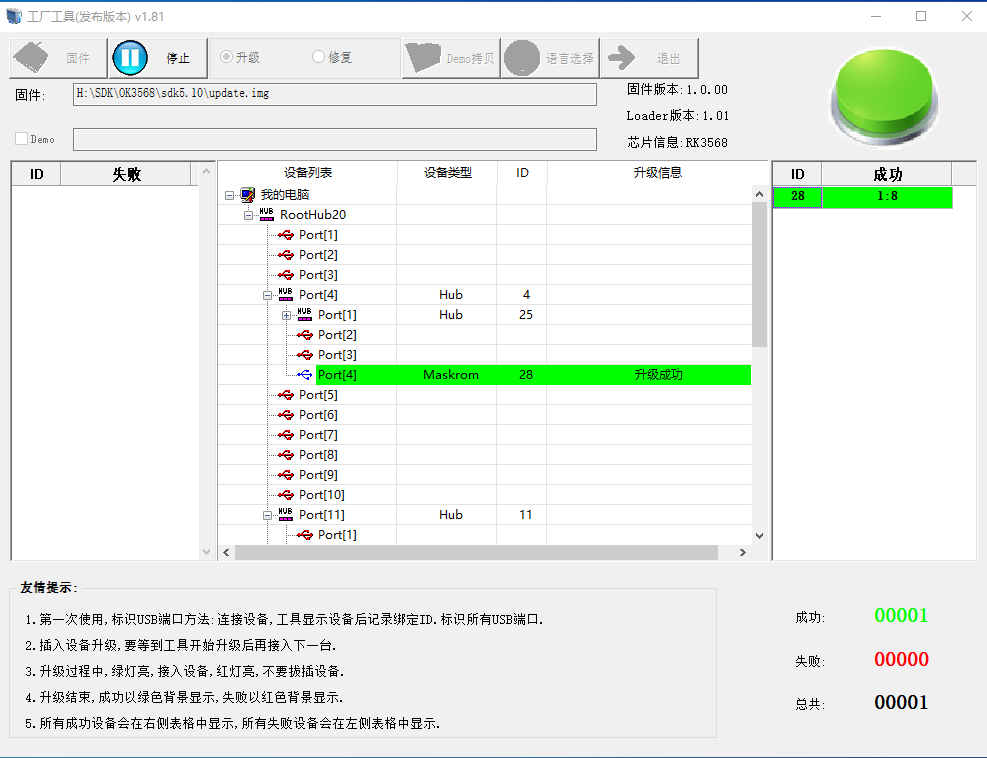Viewport: 987px width, 758px height.
Task: Open 语言选择 language selection icon
Action: [522, 58]
